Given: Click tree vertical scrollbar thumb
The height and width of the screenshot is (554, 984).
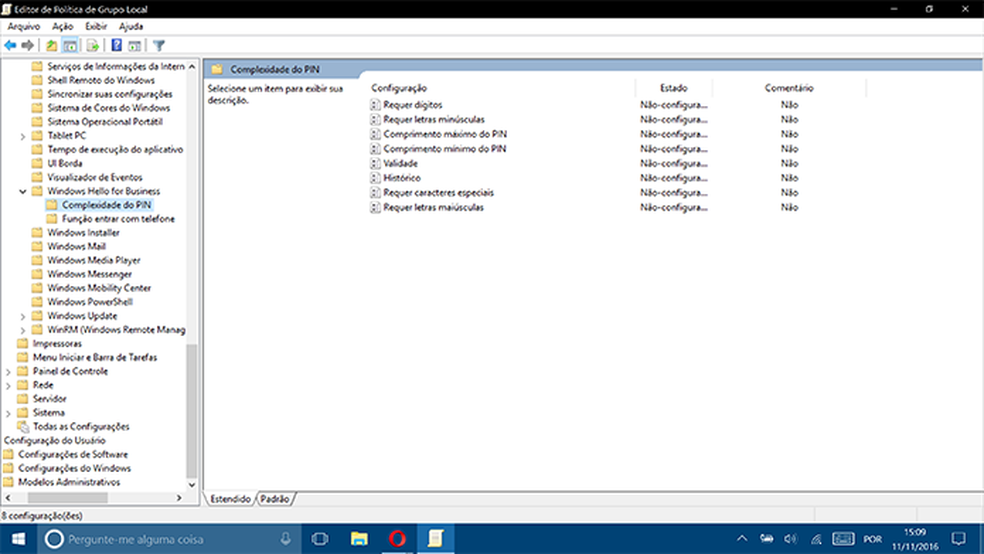Looking at the screenshot, I should (x=192, y=411).
